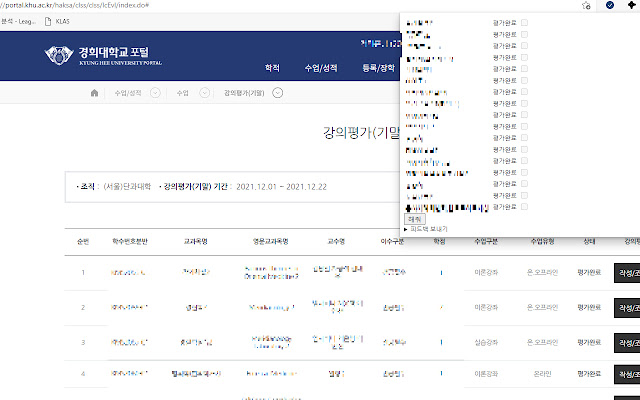Click the 상태 column header
Screen dimensions: 640x400
point(589,242)
